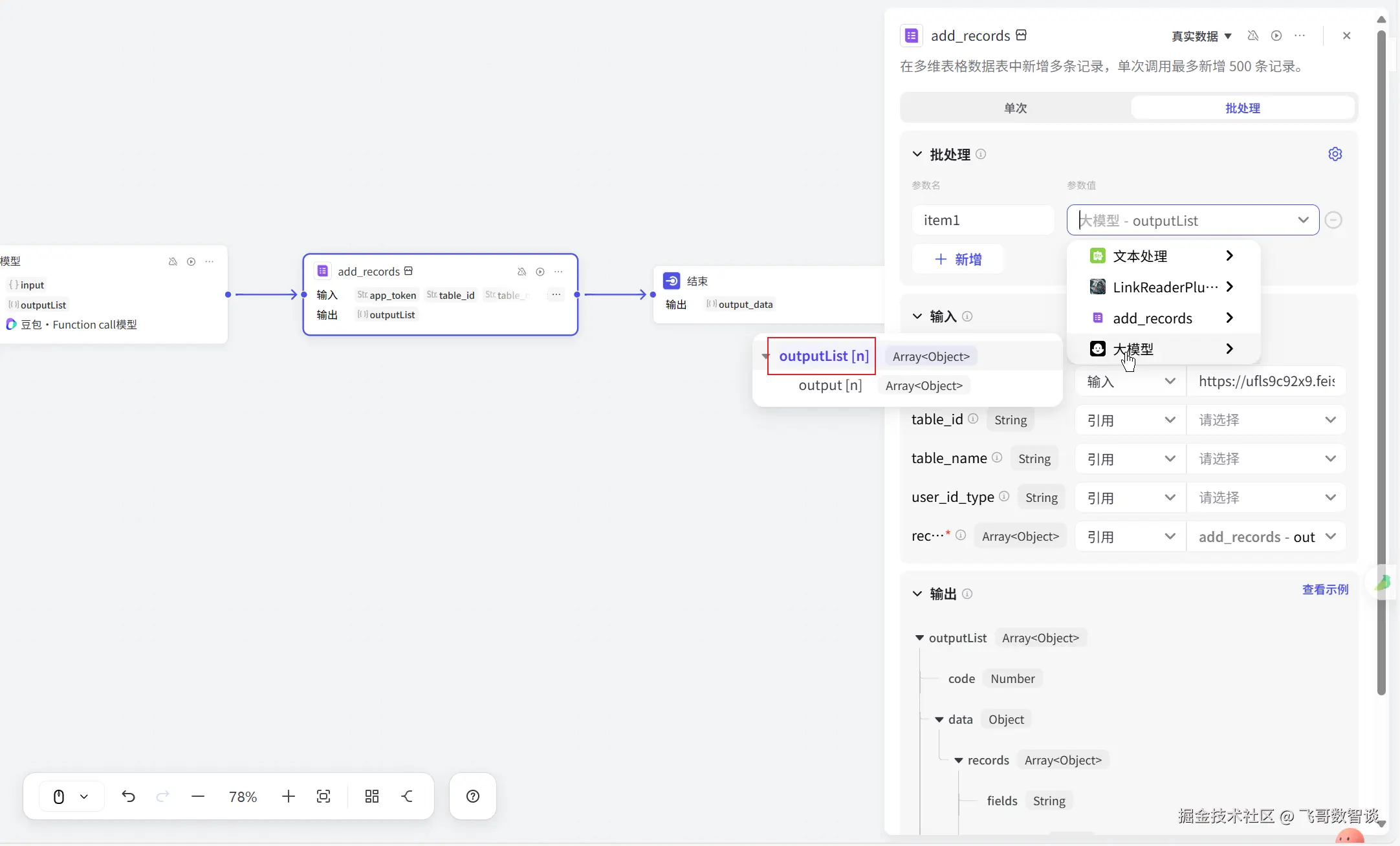Select outputList [n] variable option

tap(823, 356)
